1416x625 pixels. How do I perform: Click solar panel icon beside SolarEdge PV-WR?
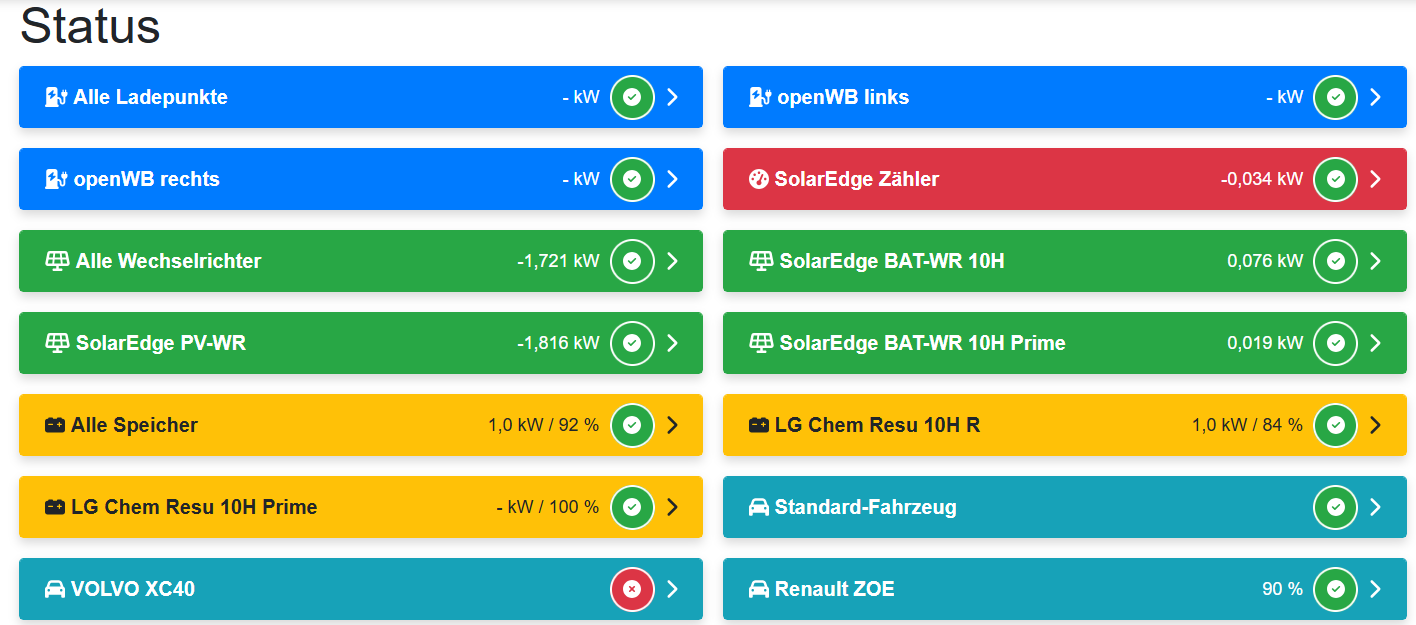pos(56,343)
